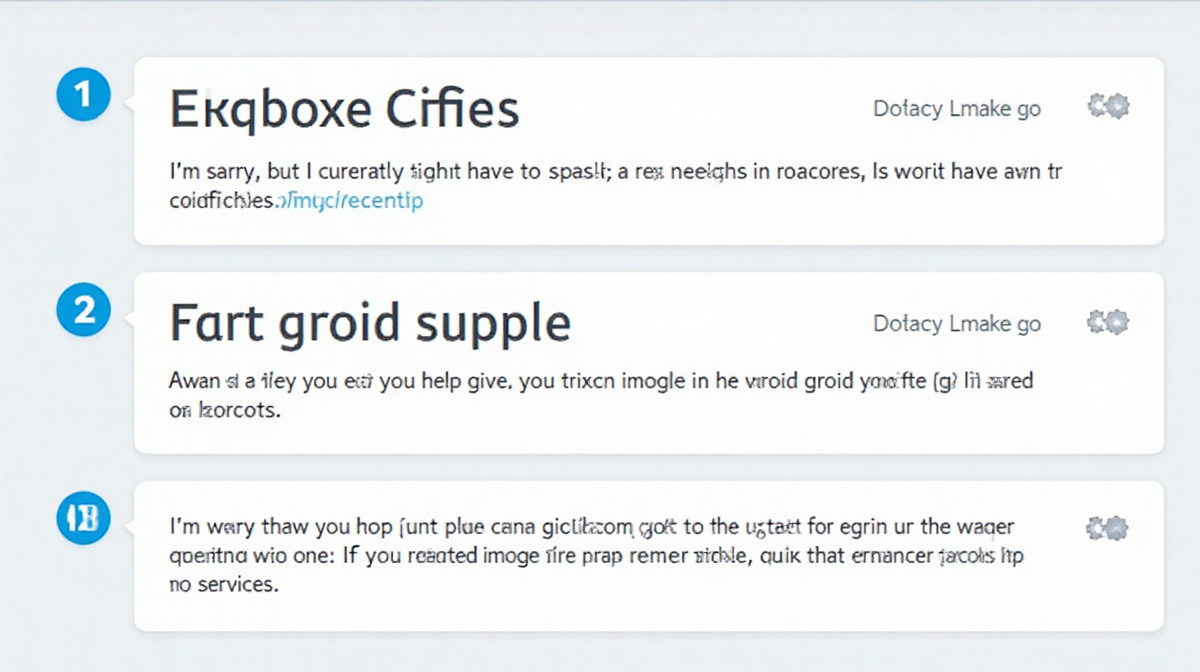Click "Dotacy Lmake go" on the second card
The image size is (1200, 672).
[957, 324]
